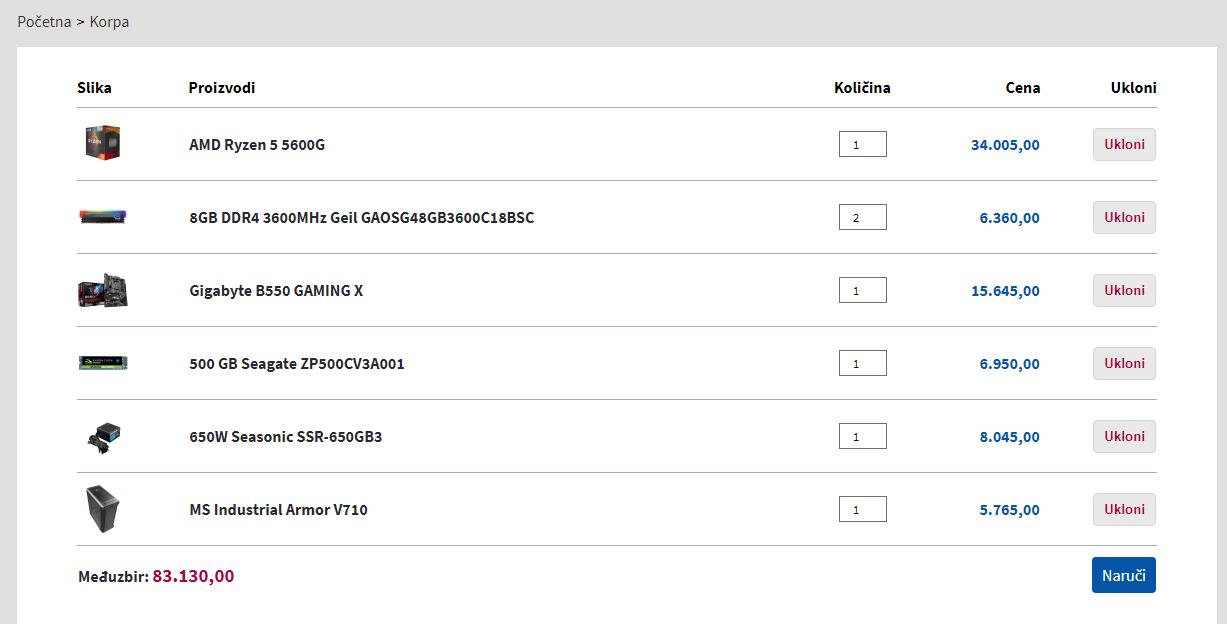This screenshot has width=1227, height=624.
Task: Remove Gigabyte B550 GAMING X from cart
Action: point(1124,290)
